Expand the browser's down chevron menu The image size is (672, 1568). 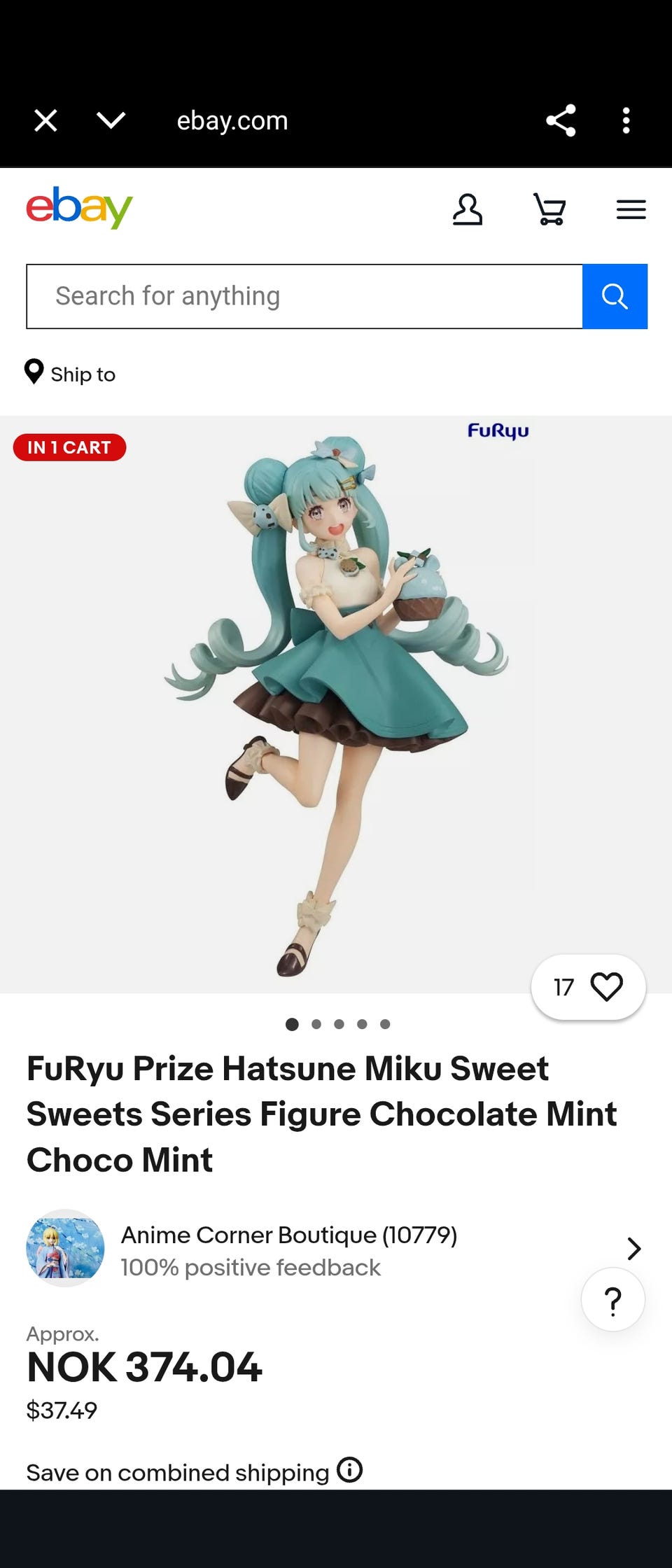111,120
